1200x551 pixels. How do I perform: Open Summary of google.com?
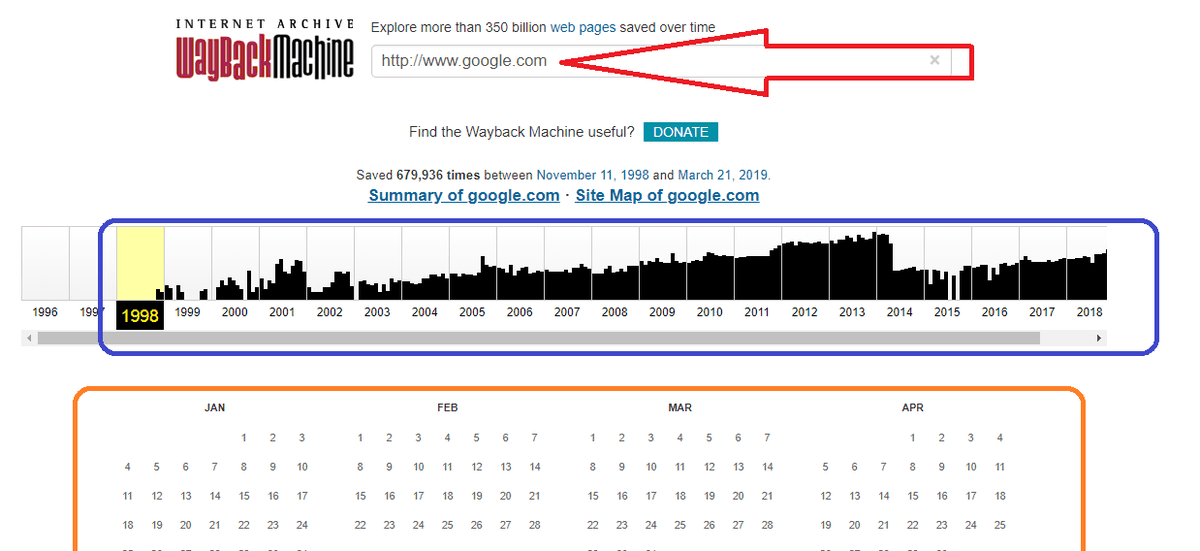coord(464,195)
